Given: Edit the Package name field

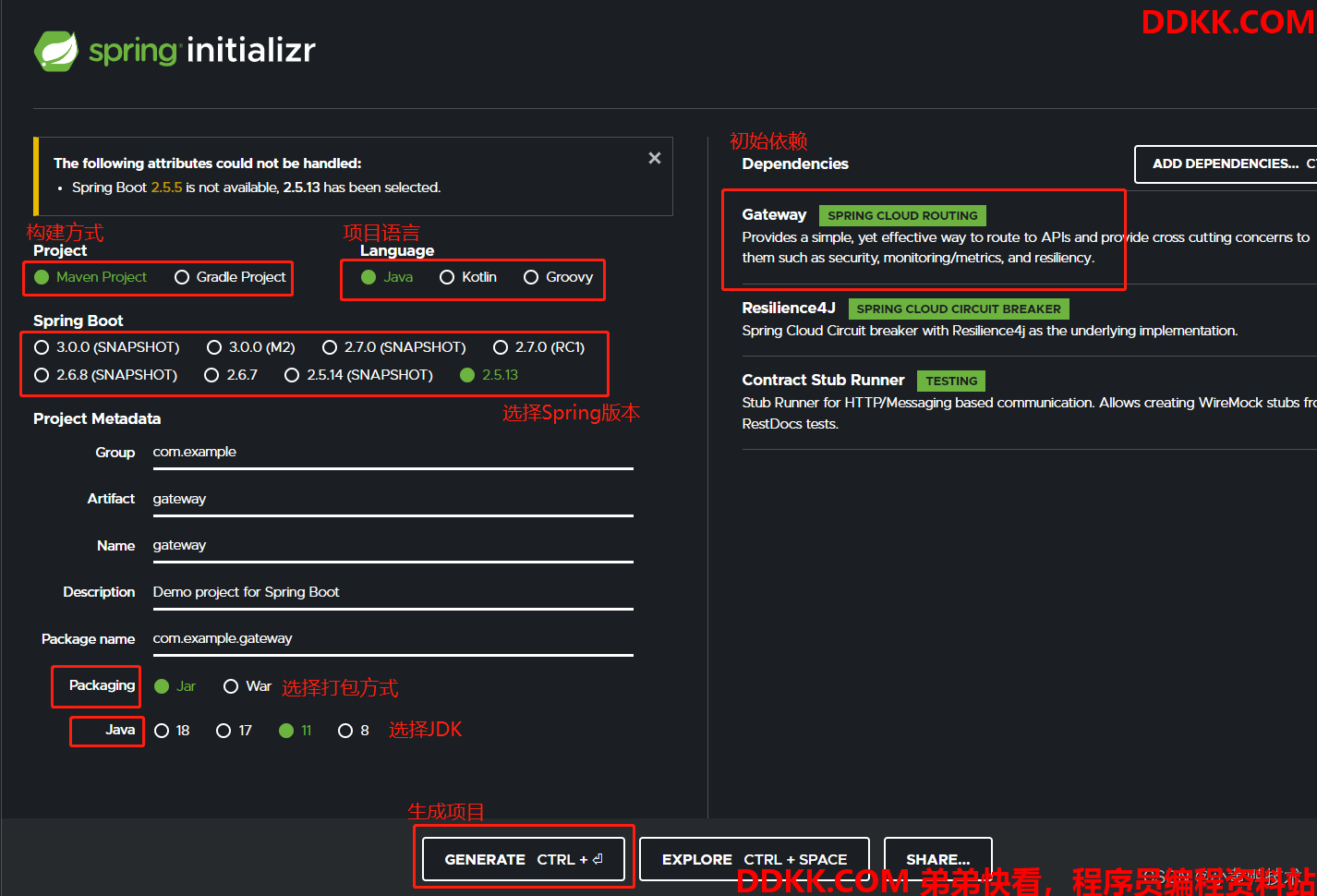Looking at the screenshot, I should [x=393, y=638].
